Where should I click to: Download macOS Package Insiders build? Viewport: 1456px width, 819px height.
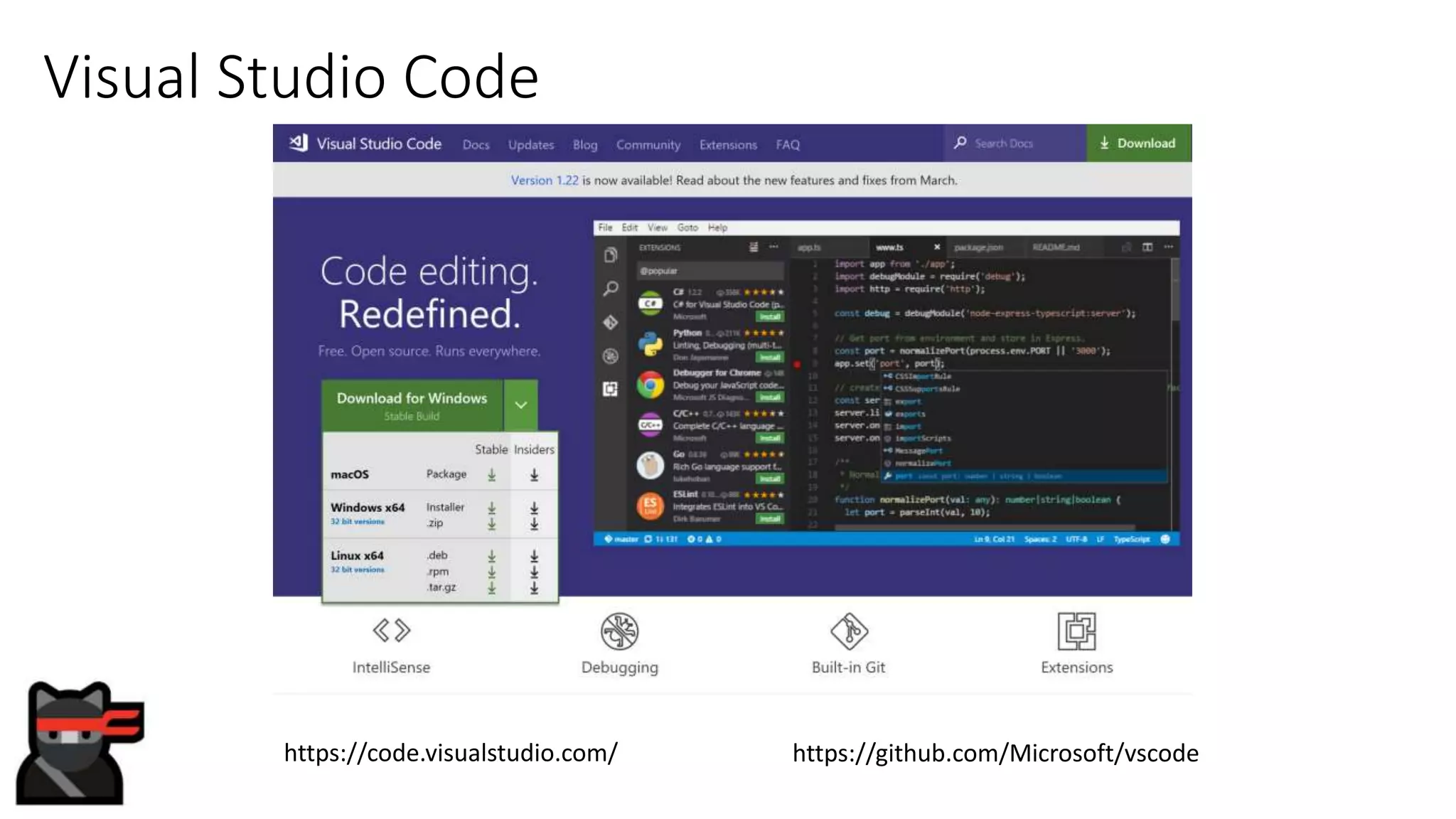534,475
